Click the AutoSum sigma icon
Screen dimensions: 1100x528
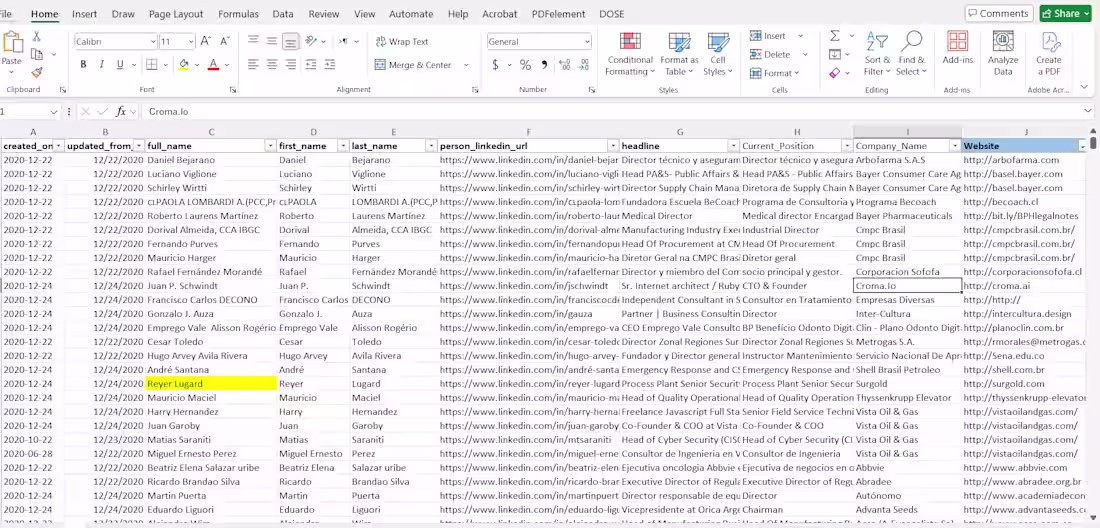pyautogui.click(x=835, y=36)
